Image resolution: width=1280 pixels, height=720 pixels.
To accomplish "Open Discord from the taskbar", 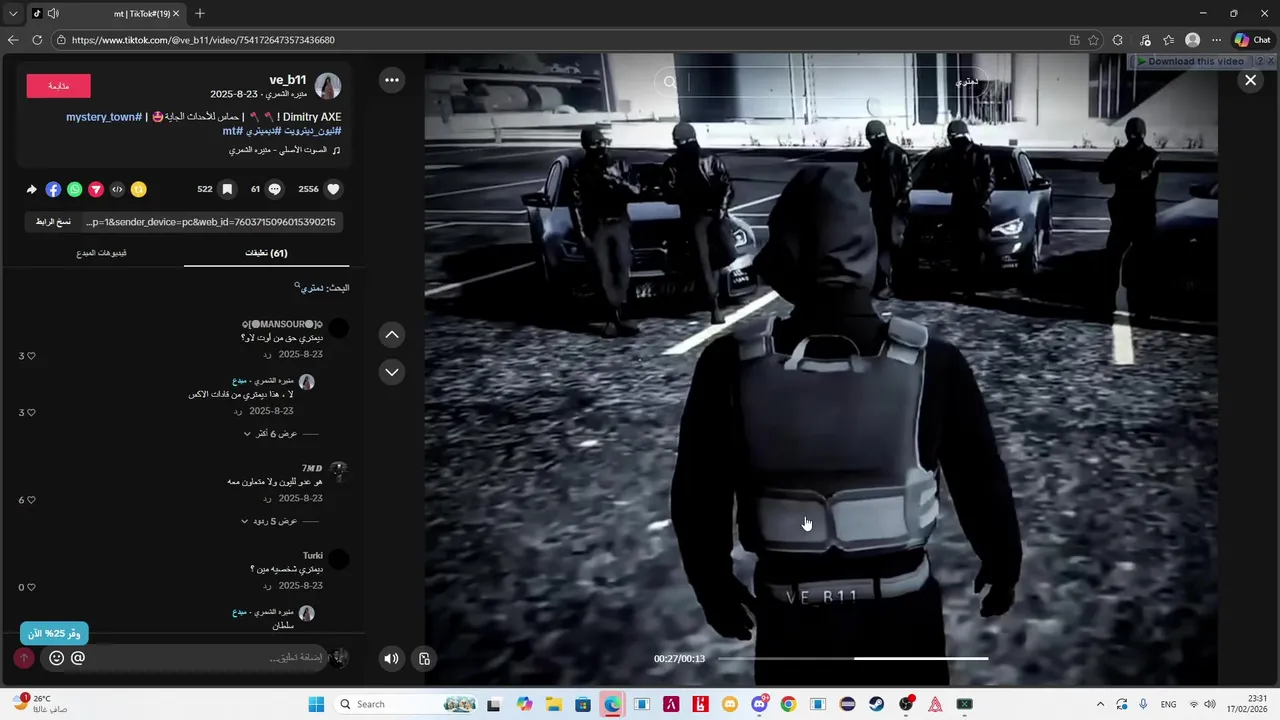I will (760, 704).
